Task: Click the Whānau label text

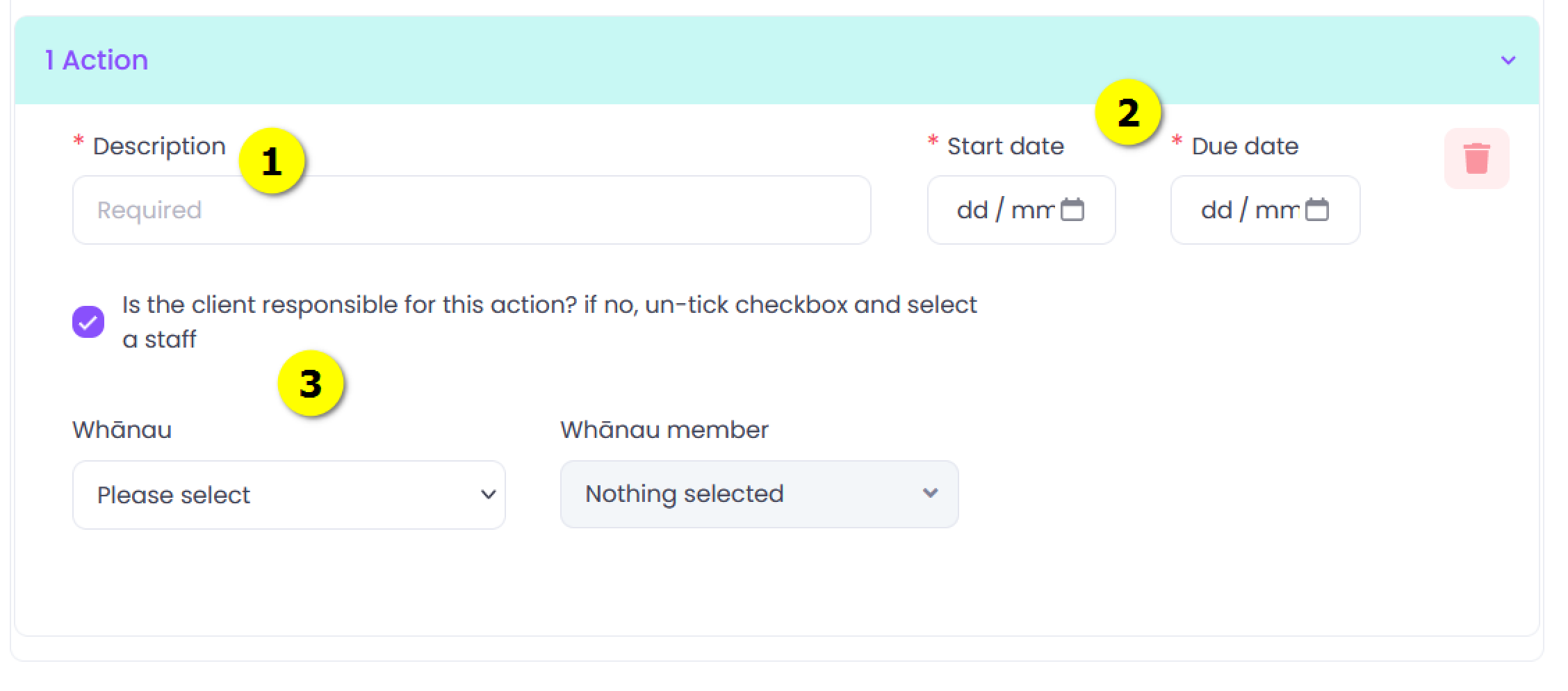Action: (122, 430)
